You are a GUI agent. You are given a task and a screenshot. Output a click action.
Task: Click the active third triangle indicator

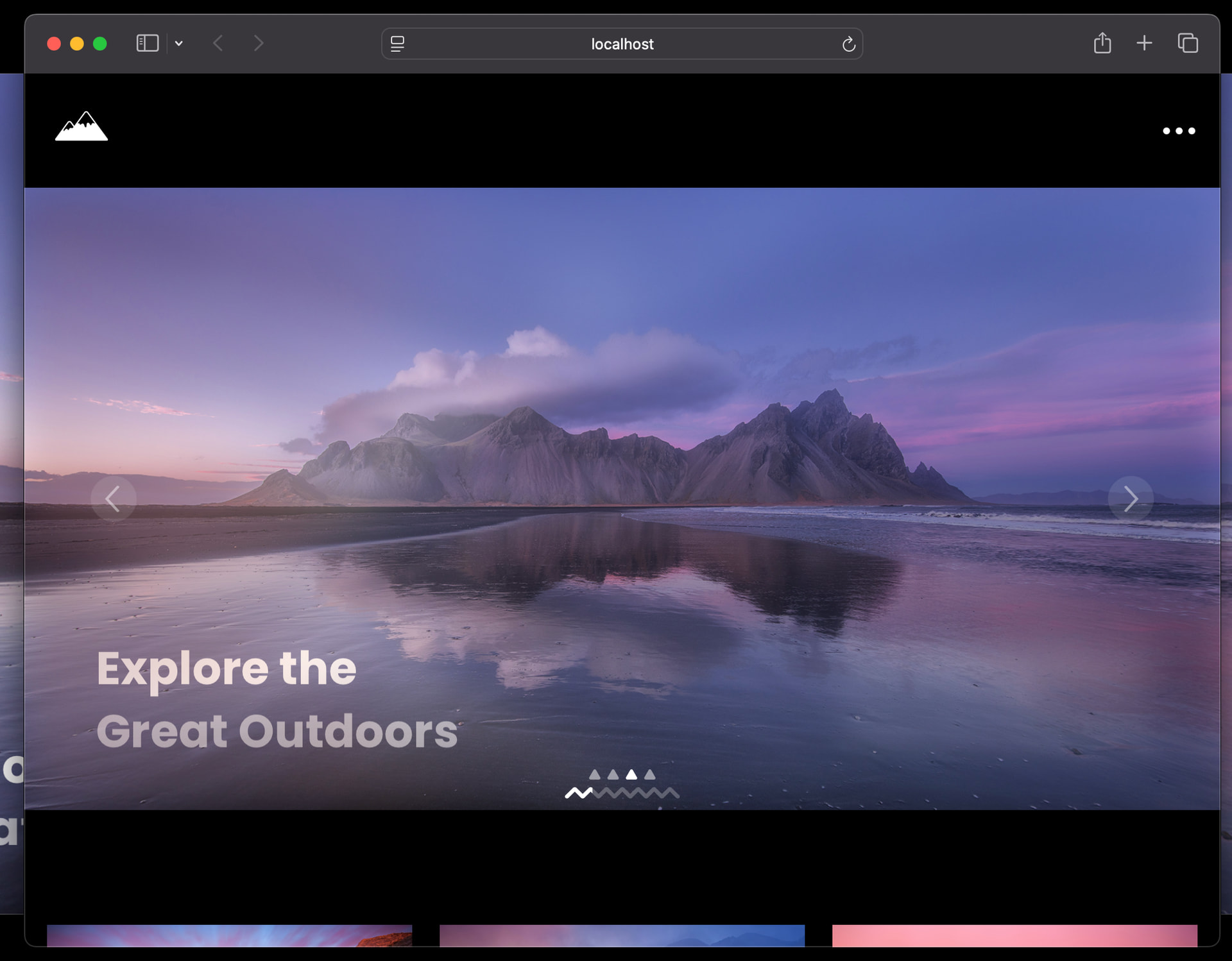(631, 774)
